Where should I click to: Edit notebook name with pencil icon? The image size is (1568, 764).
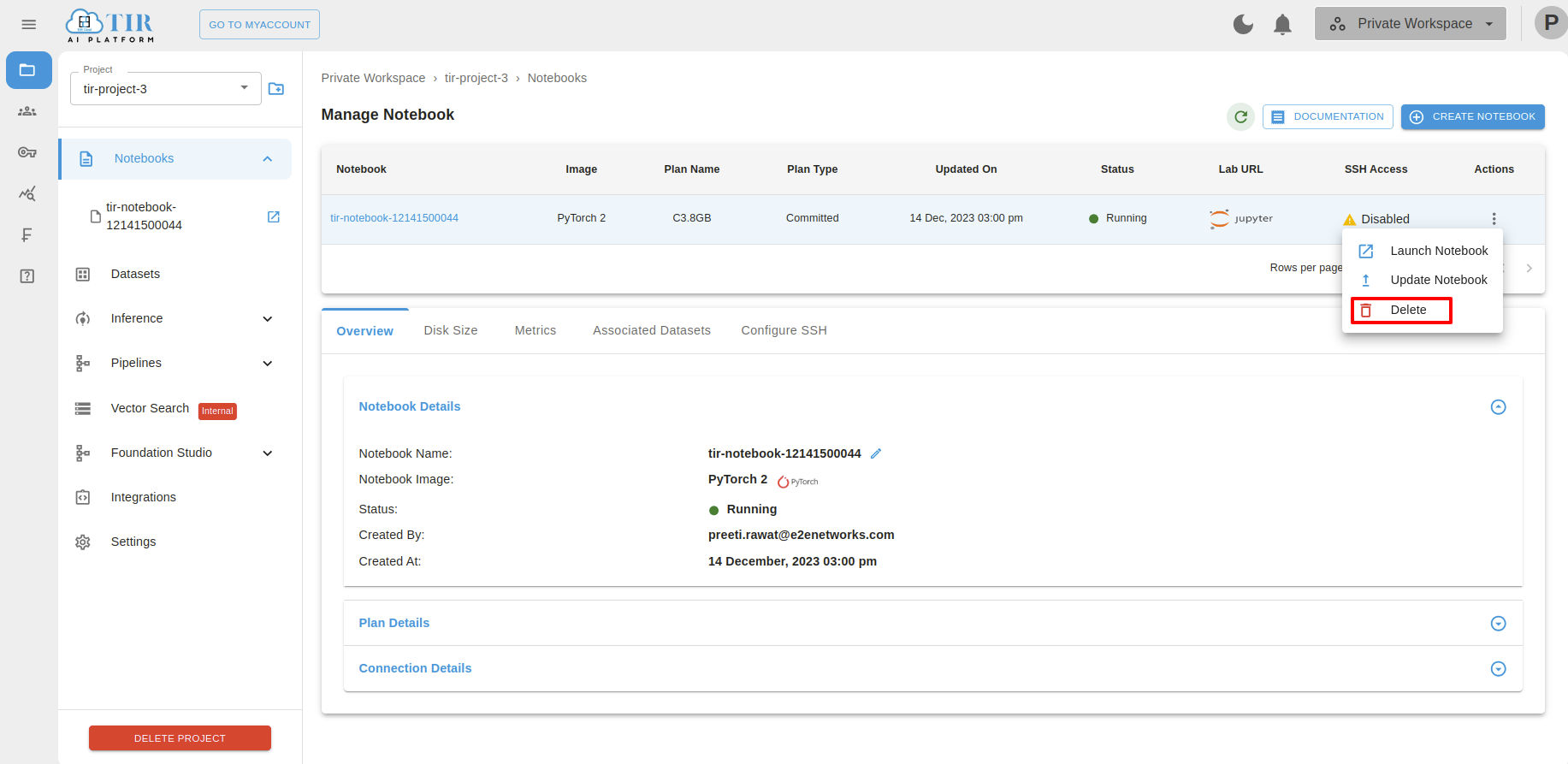[x=876, y=453]
